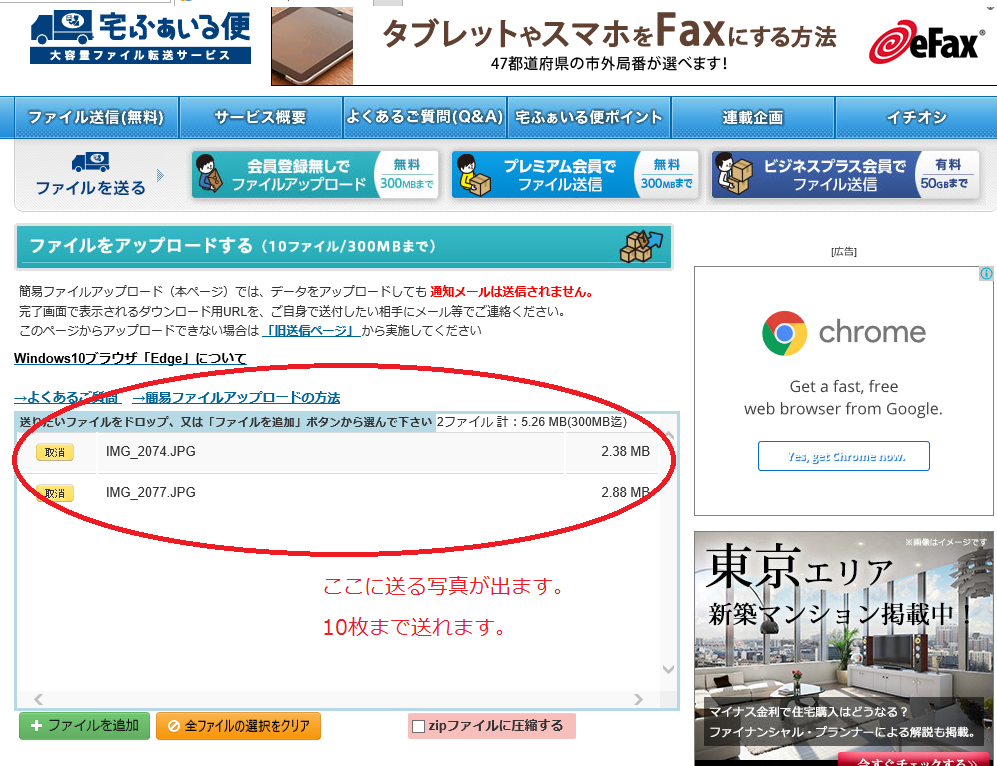The height and width of the screenshot is (766, 997).
Task: Click the boxes icon in upload header
Action: [640, 246]
